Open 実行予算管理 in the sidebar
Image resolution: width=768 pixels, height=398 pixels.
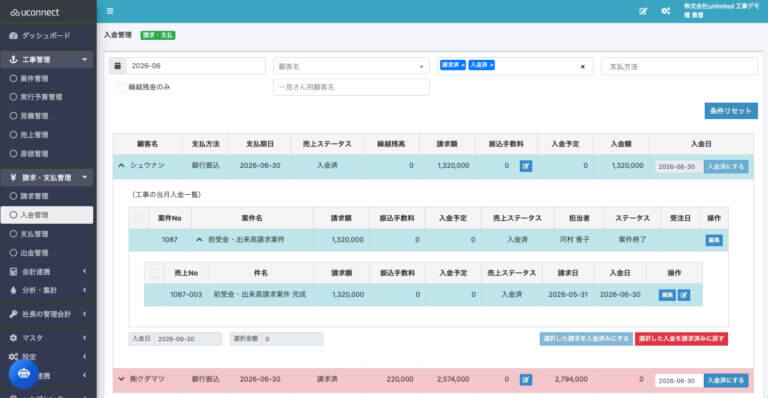(47, 97)
